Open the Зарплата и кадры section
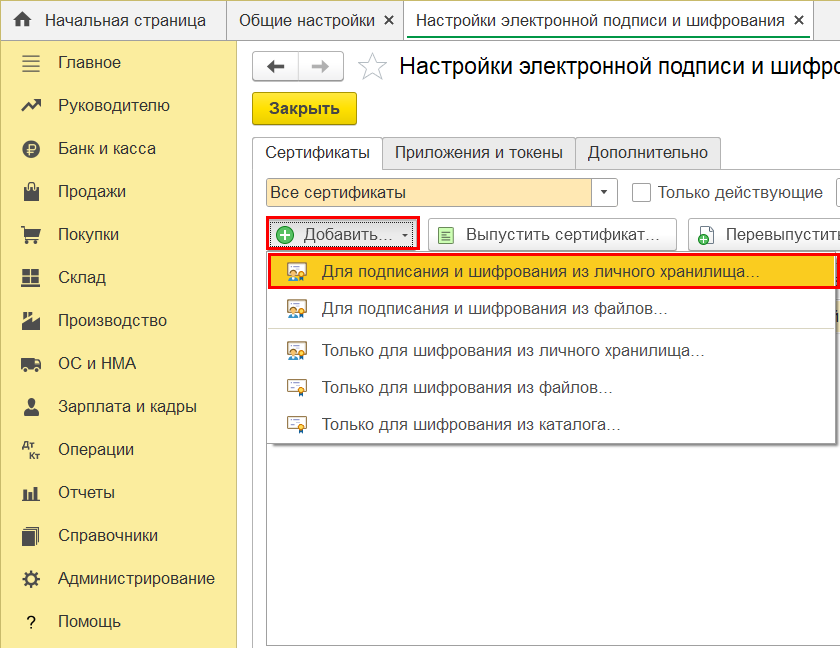 tap(118, 406)
